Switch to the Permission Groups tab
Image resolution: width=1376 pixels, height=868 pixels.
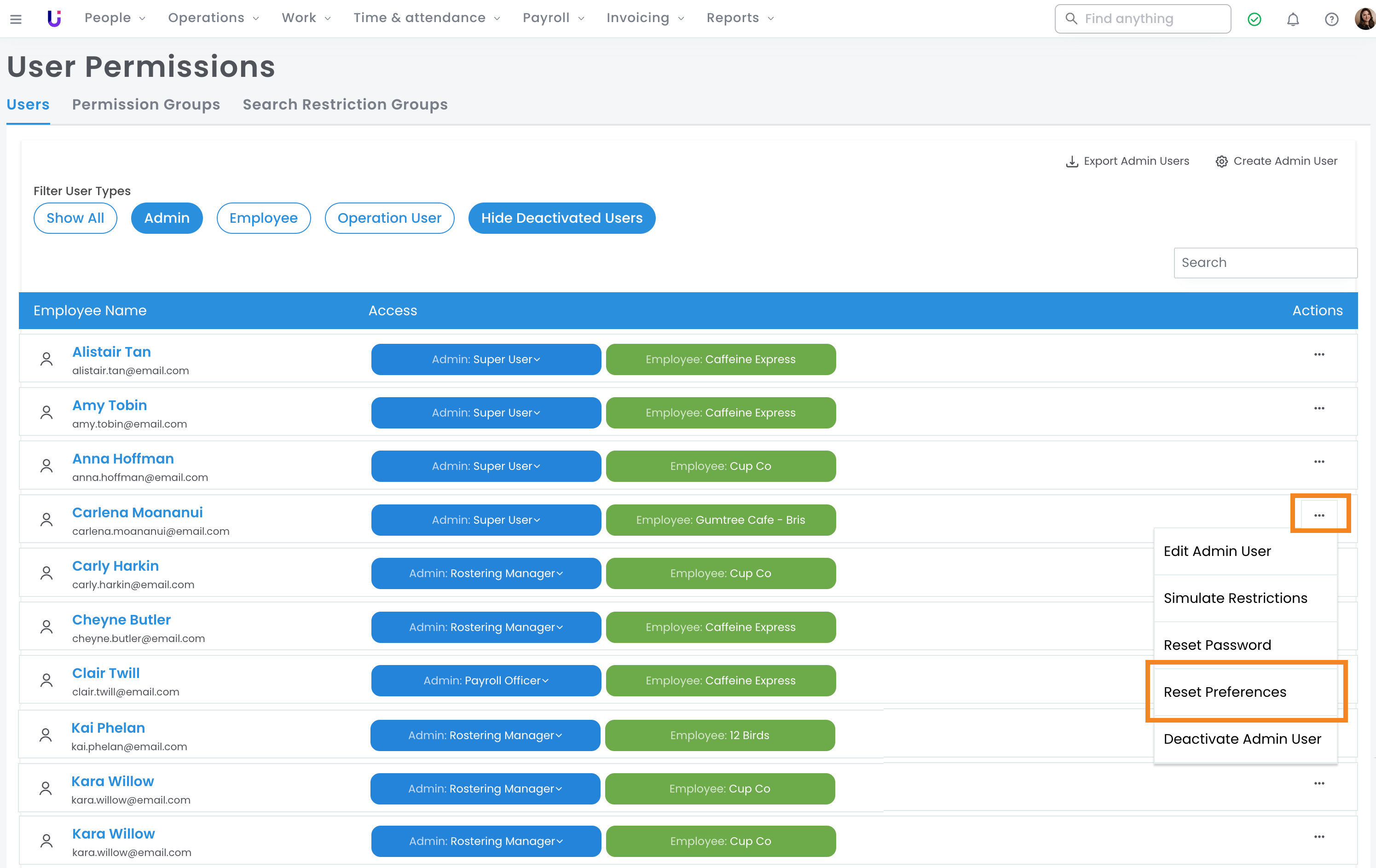[x=146, y=104]
